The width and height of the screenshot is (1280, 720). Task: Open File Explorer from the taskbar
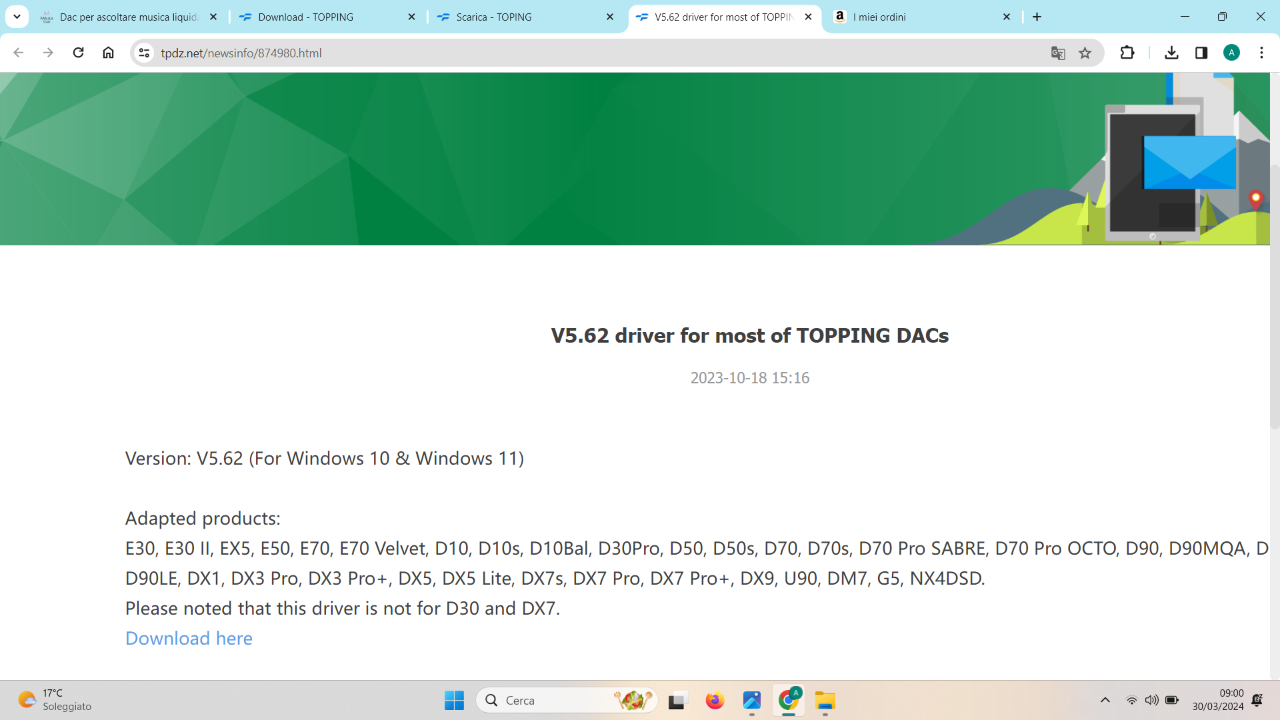pyautogui.click(x=825, y=700)
